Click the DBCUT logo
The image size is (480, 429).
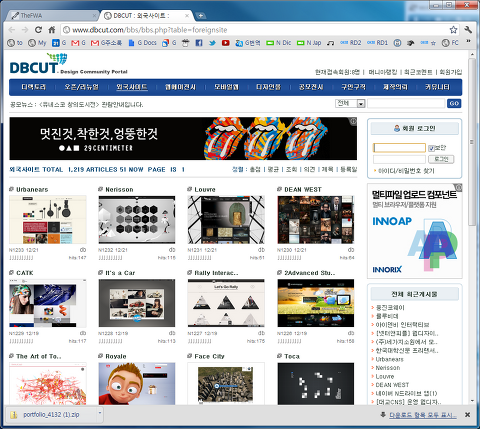point(38,64)
